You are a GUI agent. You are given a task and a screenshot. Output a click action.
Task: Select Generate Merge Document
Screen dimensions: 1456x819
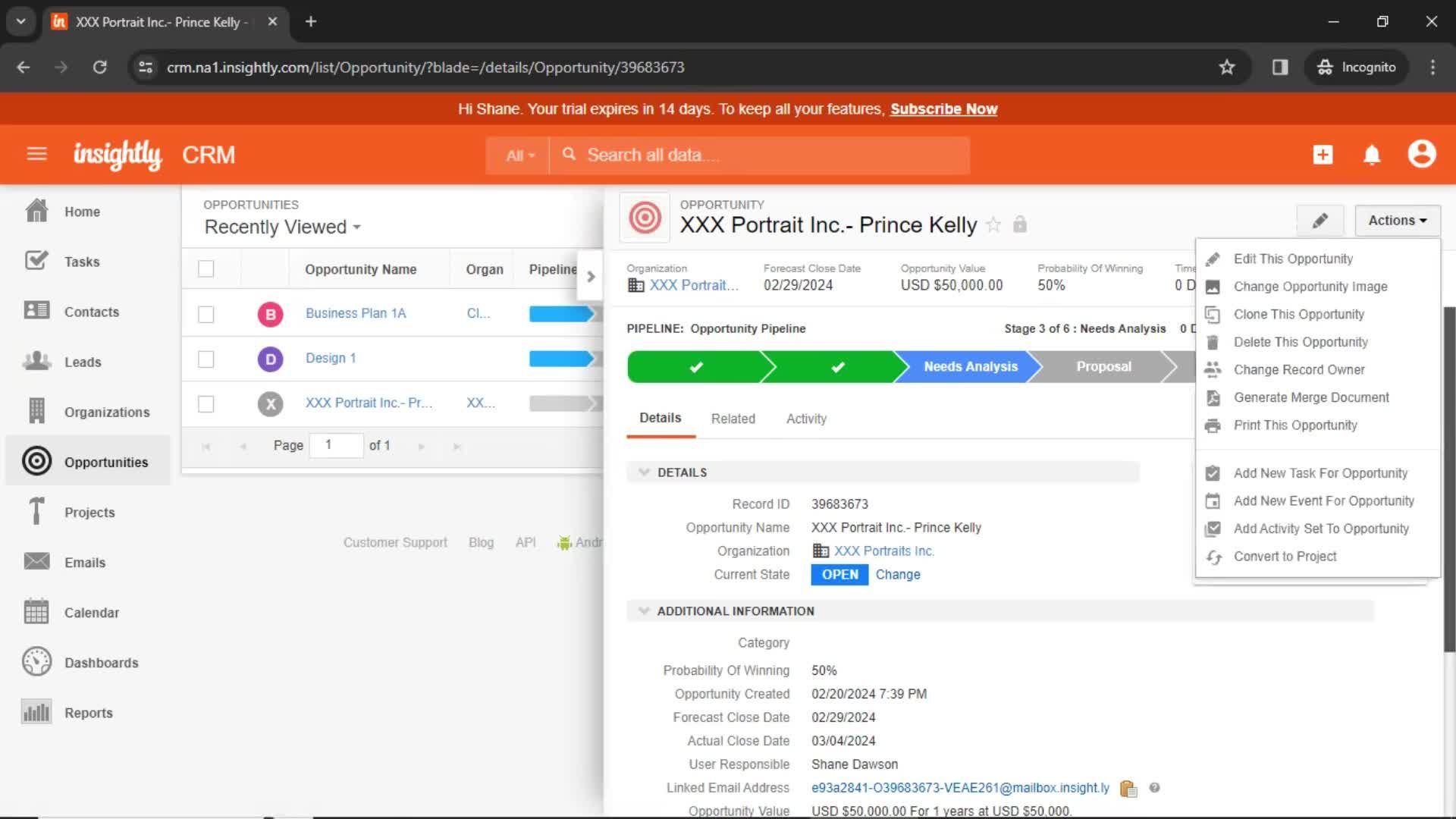coord(1311,397)
